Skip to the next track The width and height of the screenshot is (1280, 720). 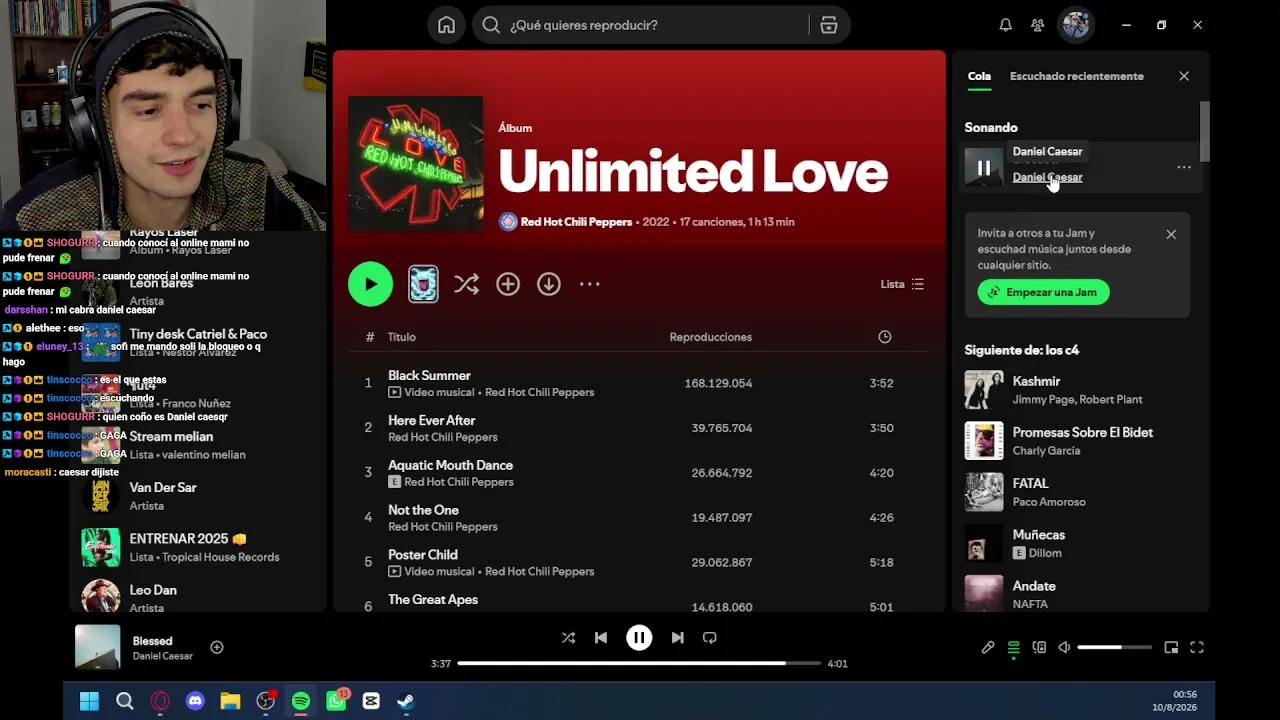[677, 638]
